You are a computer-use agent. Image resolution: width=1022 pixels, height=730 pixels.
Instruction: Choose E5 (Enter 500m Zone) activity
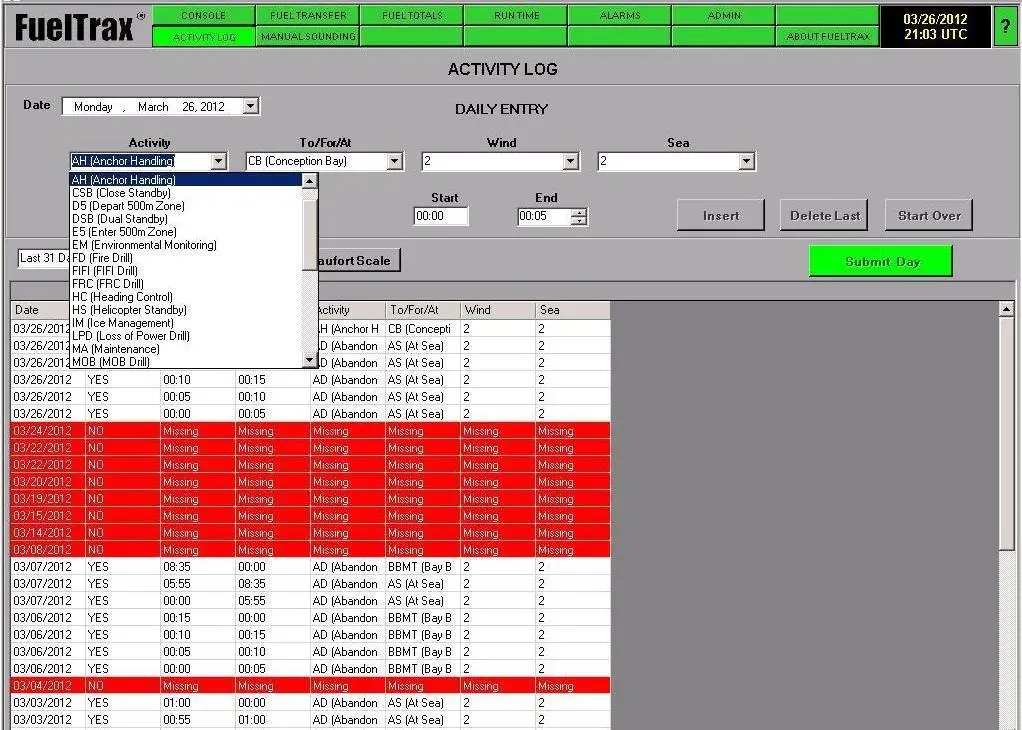pos(186,232)
